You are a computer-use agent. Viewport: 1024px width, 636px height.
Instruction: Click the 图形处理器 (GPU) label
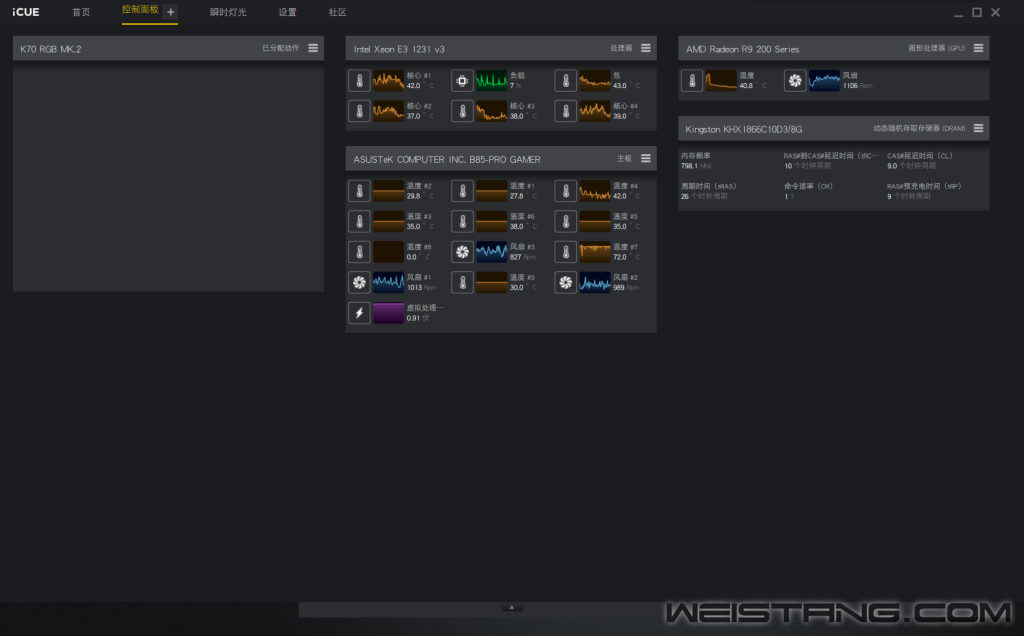click(x=936, y=48)
